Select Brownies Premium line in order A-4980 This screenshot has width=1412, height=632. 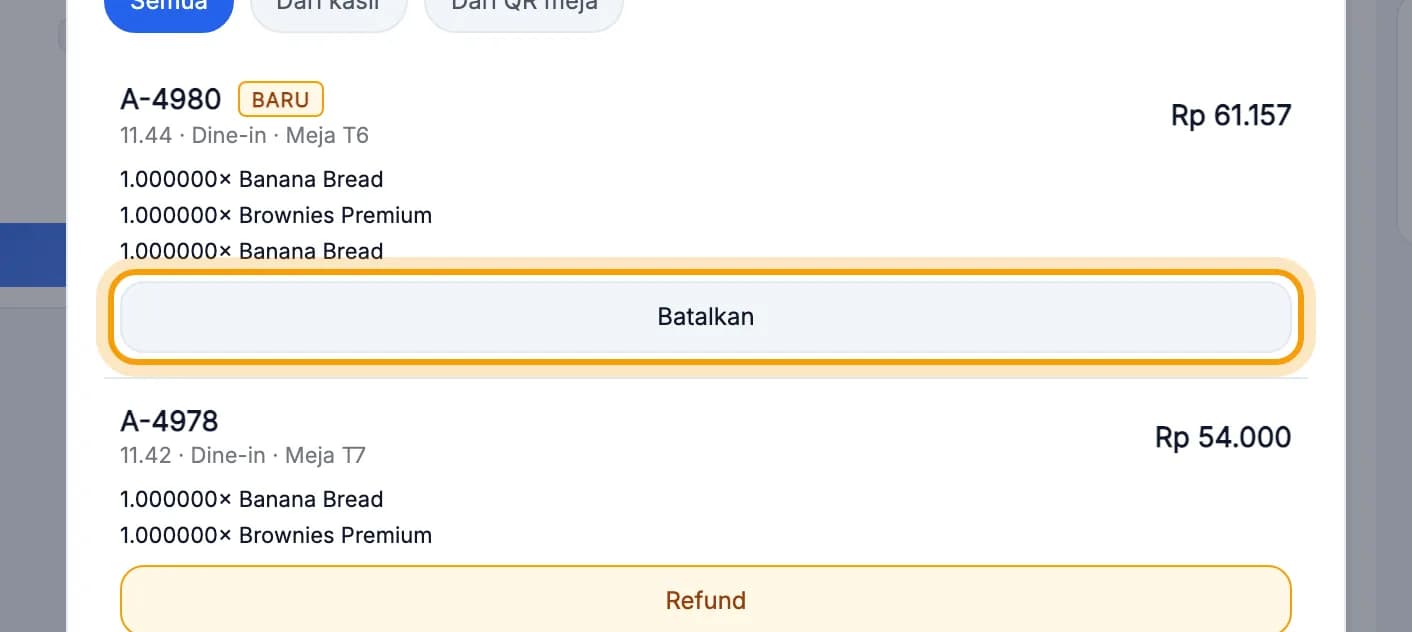point(276,216)
